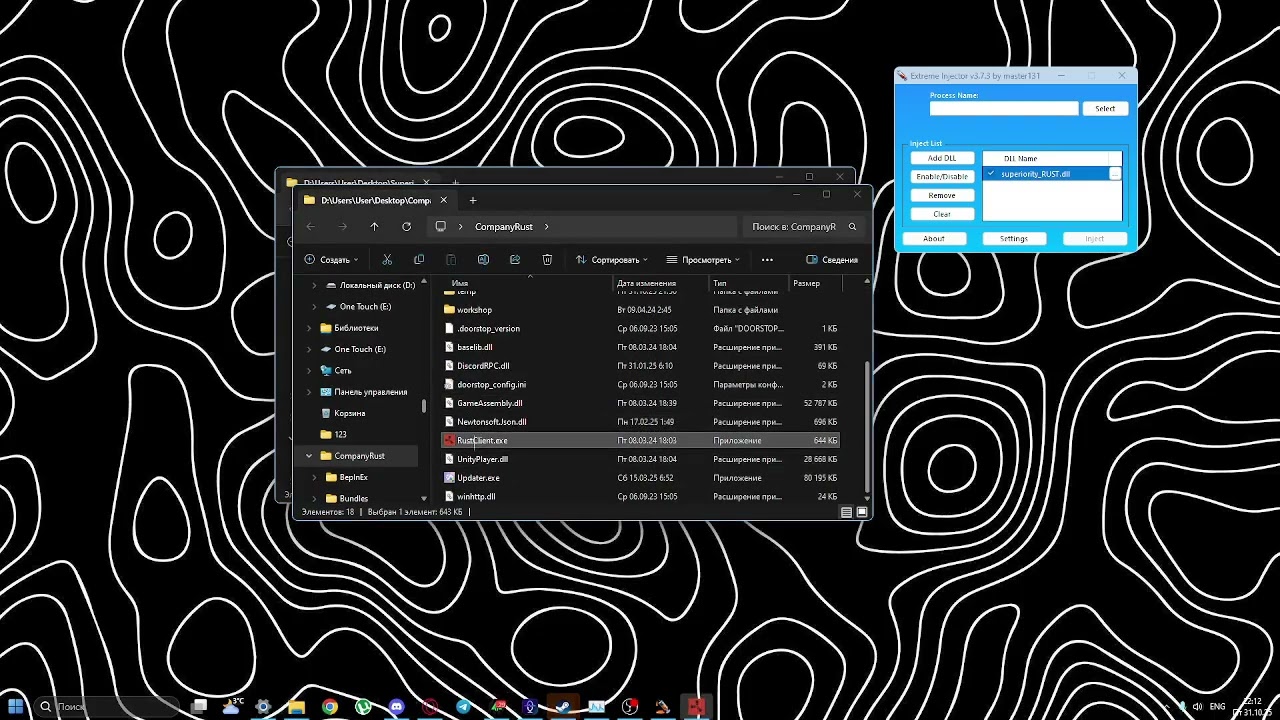Expand Панель управления in the tree
The height and width of the screenshot is (720, 1280).
coord(309,392)
